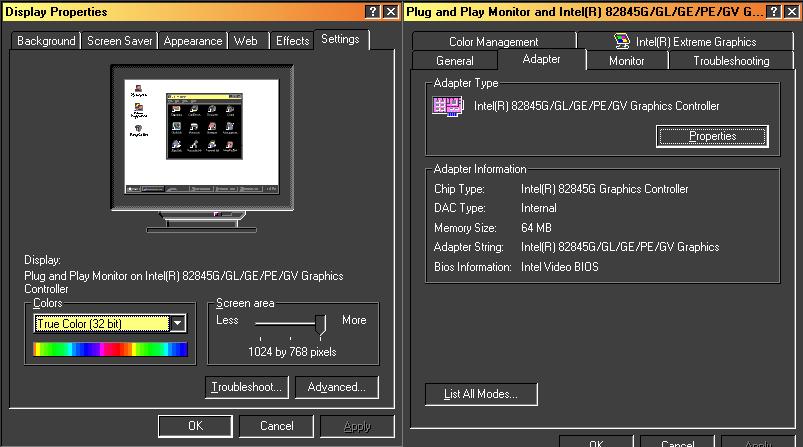Click the "More" label of Screen area
803x447 pixels.
(x=354, y=320)
